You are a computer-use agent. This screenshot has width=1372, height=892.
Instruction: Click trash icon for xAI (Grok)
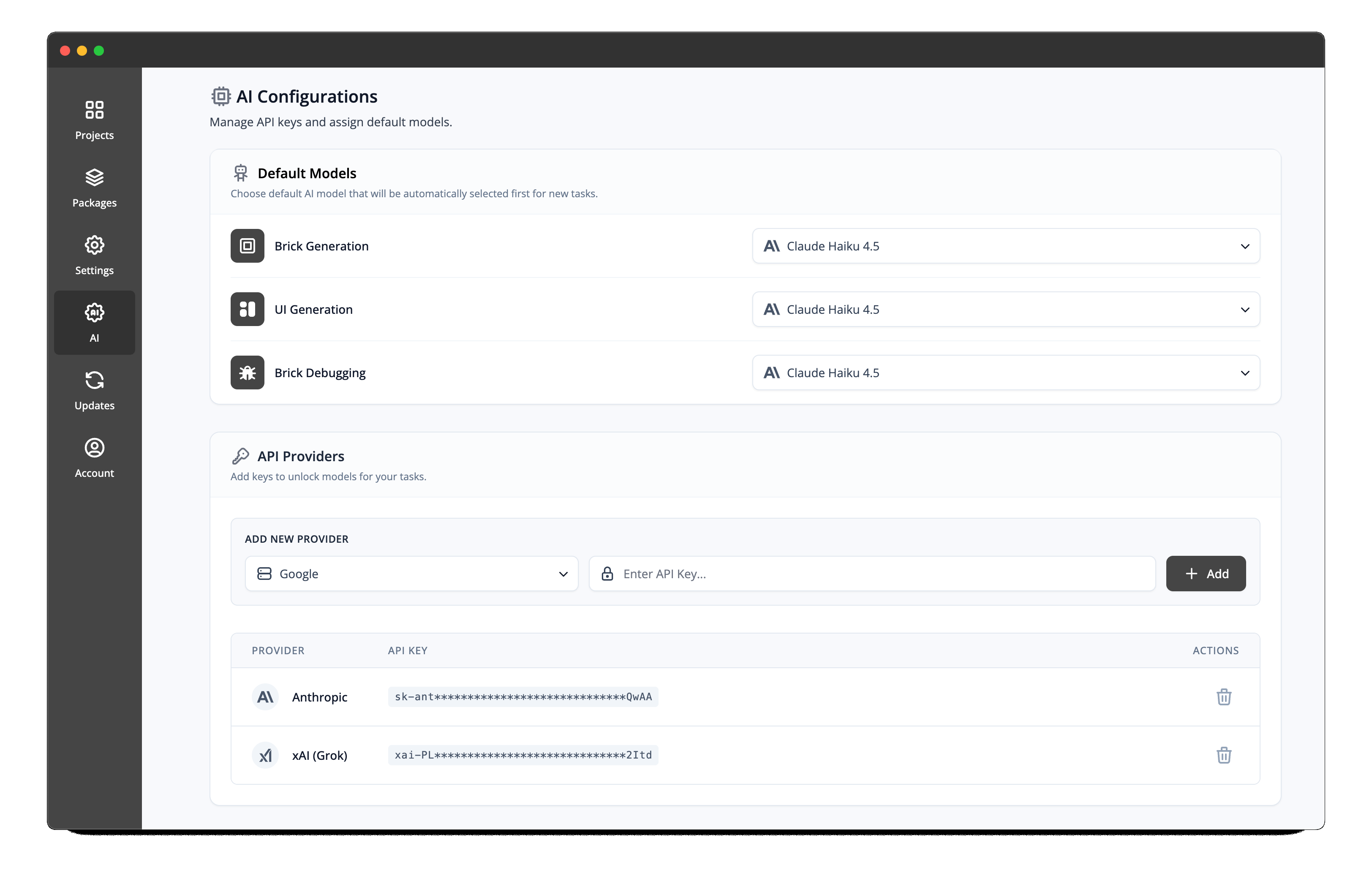[x=1223, y=755]
